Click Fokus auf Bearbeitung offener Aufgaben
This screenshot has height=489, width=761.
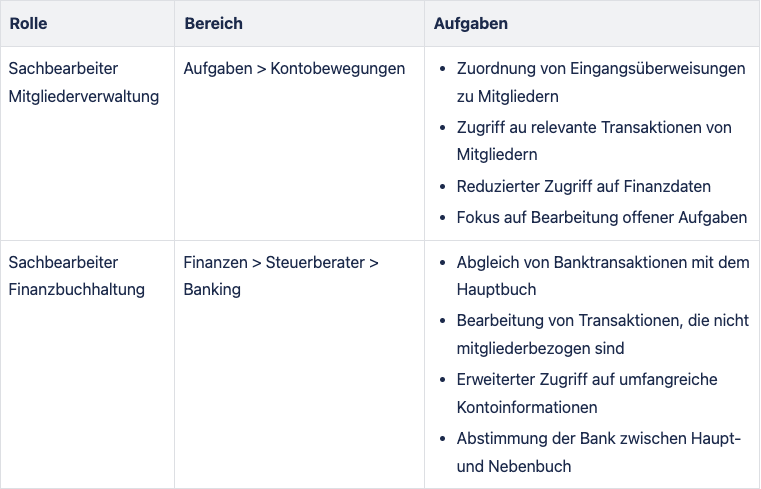click(602, 217)
